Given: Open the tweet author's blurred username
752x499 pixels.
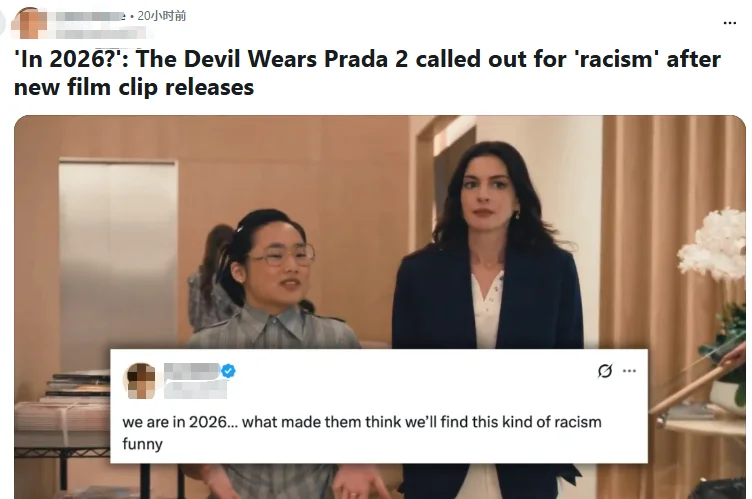Looking at the screenshot, I should 192,371.
